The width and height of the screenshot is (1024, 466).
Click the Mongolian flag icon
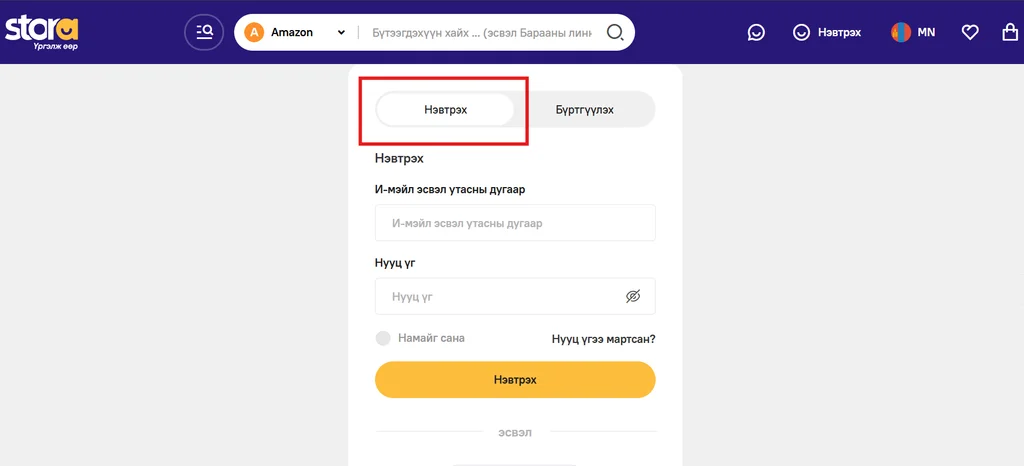click(901, 32)
